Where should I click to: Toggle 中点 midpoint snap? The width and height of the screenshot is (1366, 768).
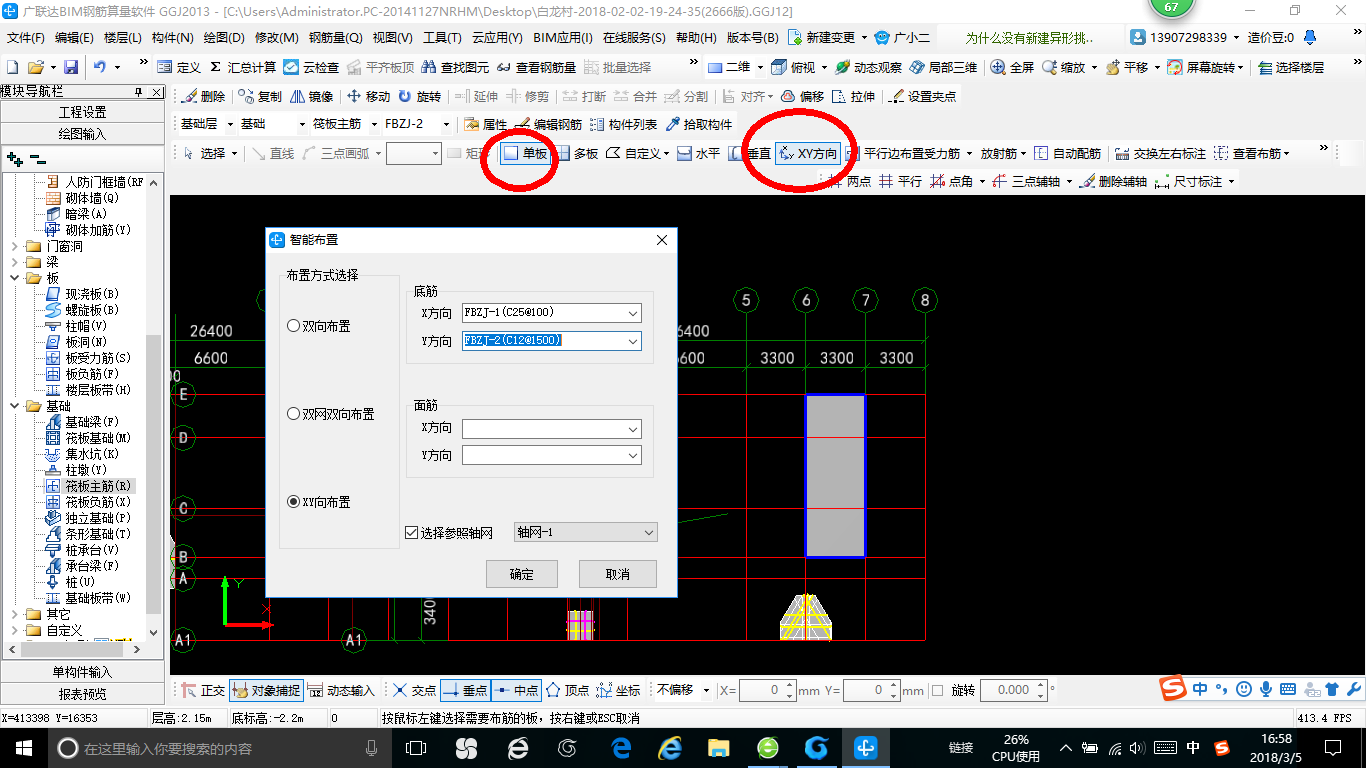pos(516,690)
